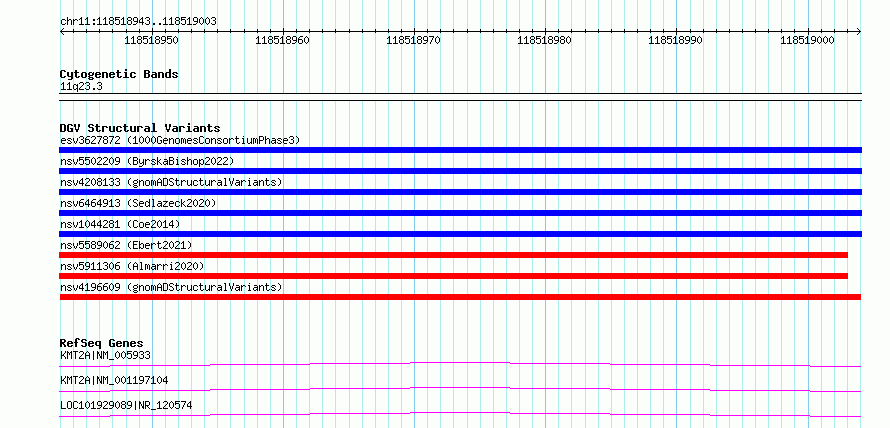The image size is (890, 428).
Task: Click the magenta gene line for LOC101929089|NR_120574
Action: tap(460, 414)
